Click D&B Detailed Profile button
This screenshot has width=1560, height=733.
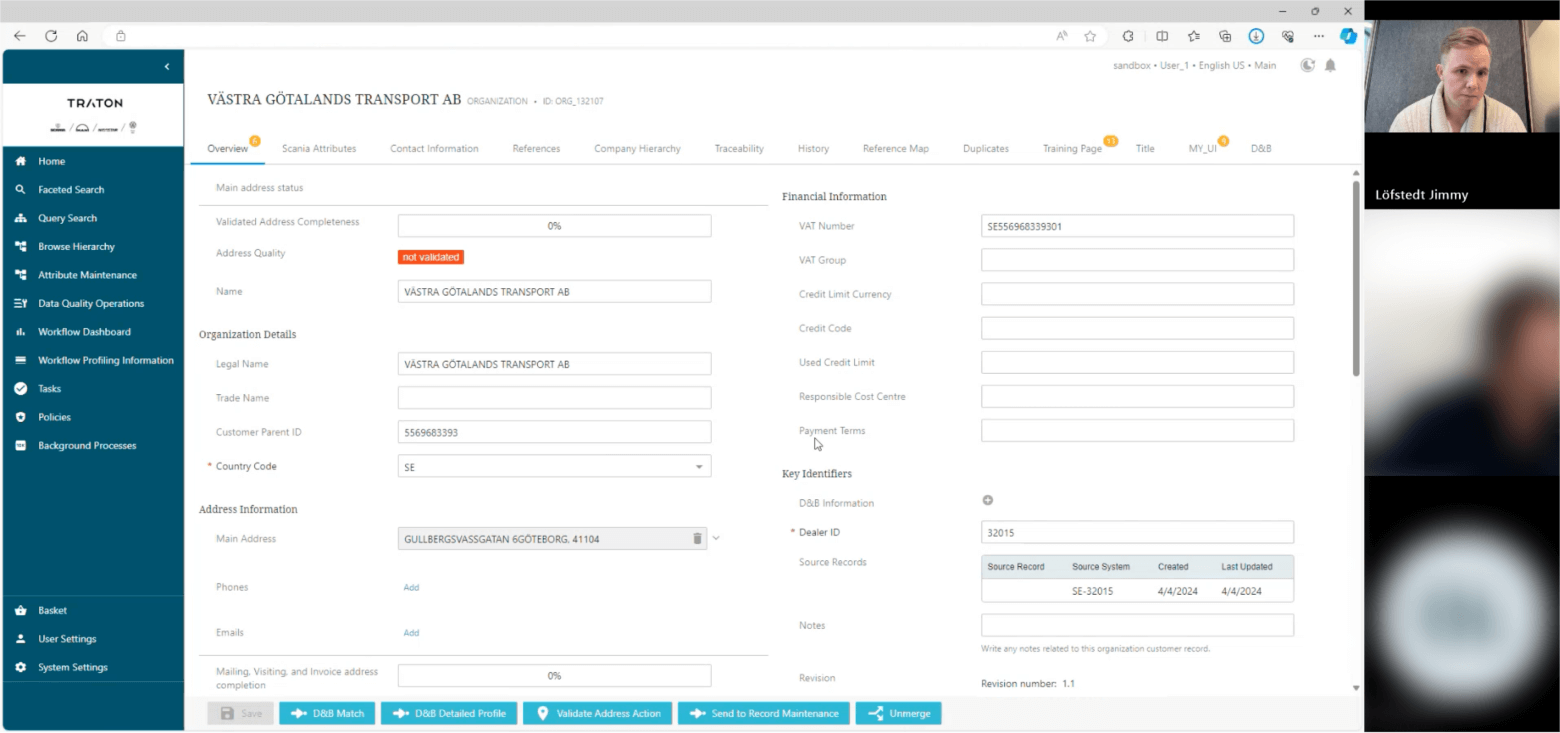tap(449, 714)
